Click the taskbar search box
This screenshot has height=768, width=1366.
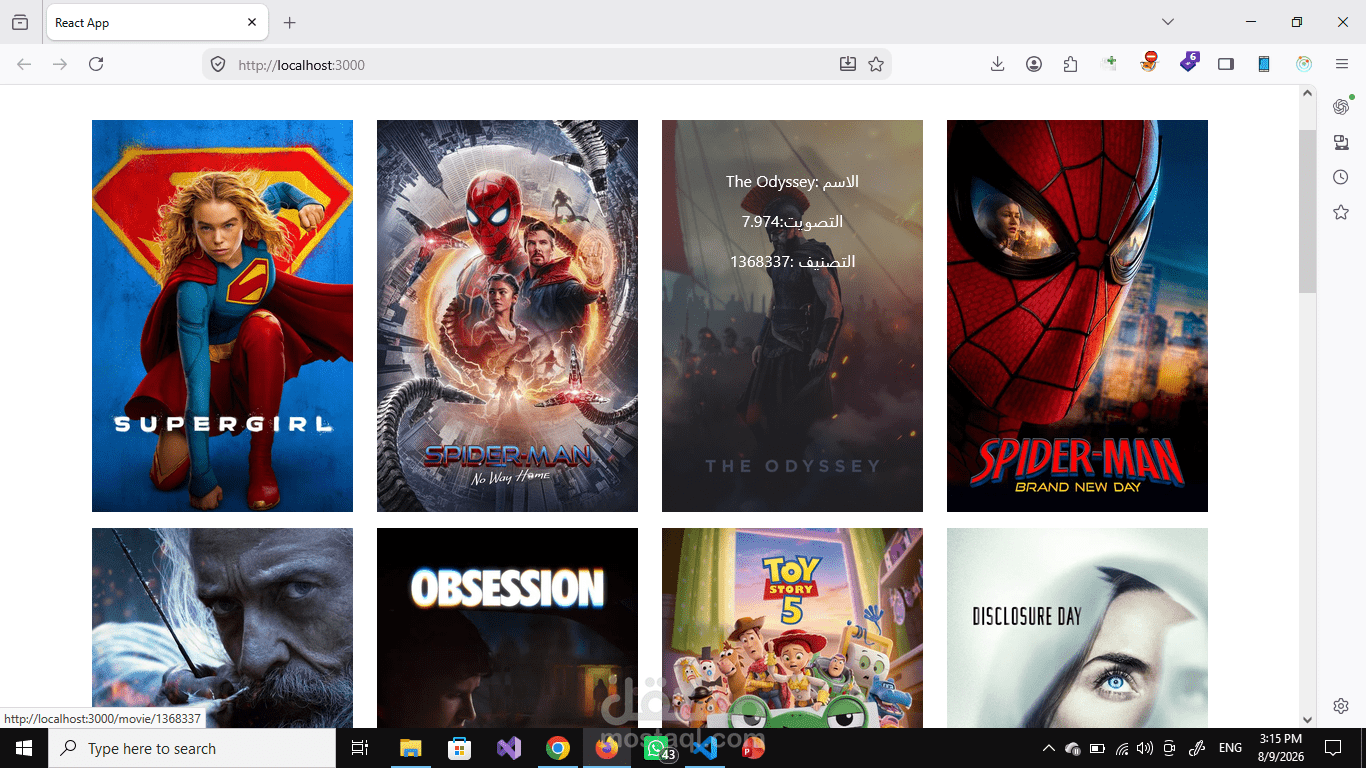(x=192, y=748)
